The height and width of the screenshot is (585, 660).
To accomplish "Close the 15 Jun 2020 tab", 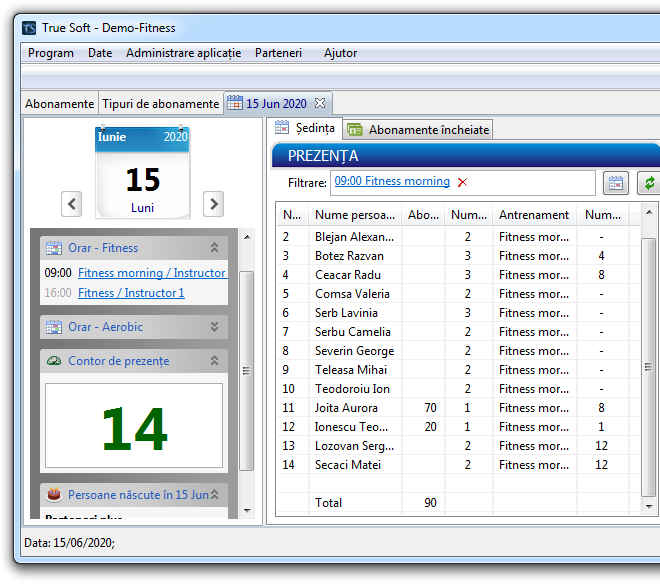I will tap(320, 103).
